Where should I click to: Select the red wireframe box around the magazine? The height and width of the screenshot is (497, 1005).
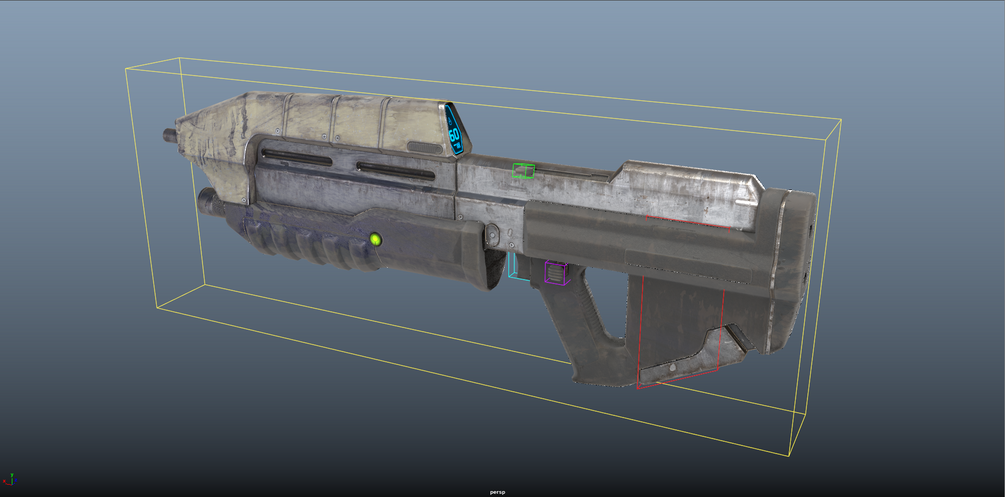coord(683,302)
